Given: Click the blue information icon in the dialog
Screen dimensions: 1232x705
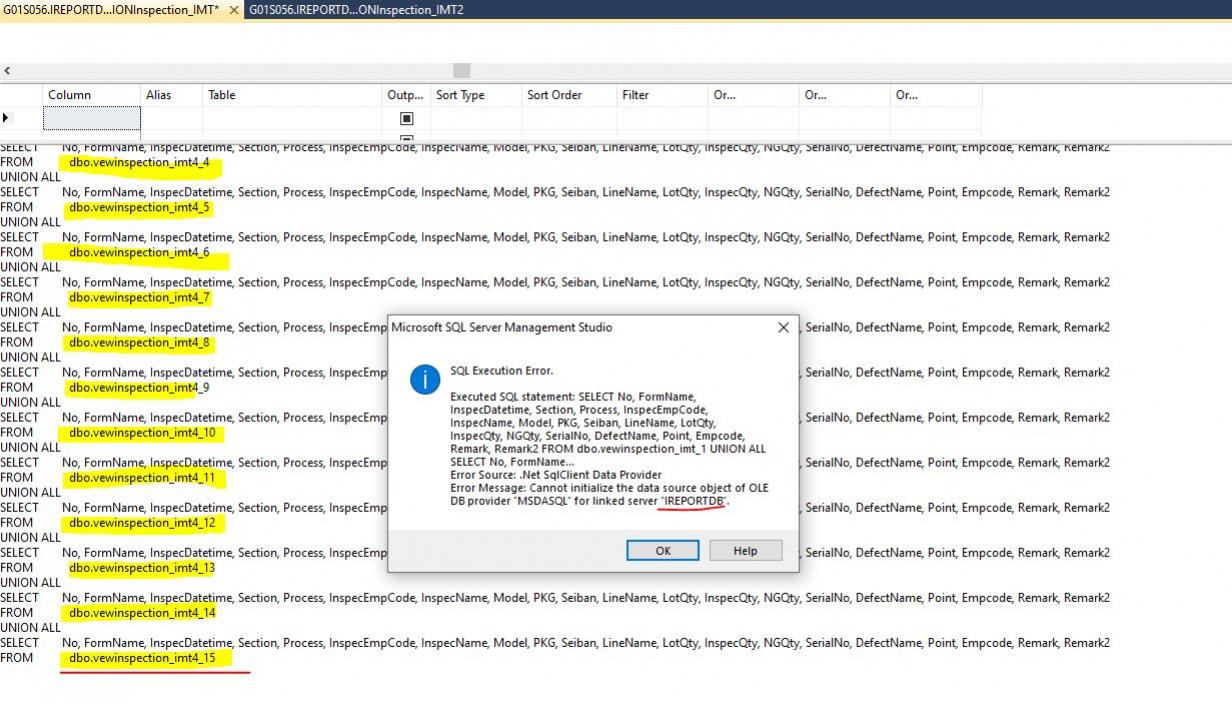Looking at the screenshot, I should pyautogui.click(x=425, y=379).
